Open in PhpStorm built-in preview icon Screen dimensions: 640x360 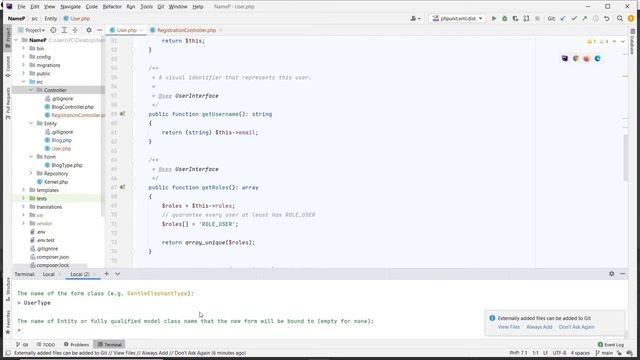564,58
